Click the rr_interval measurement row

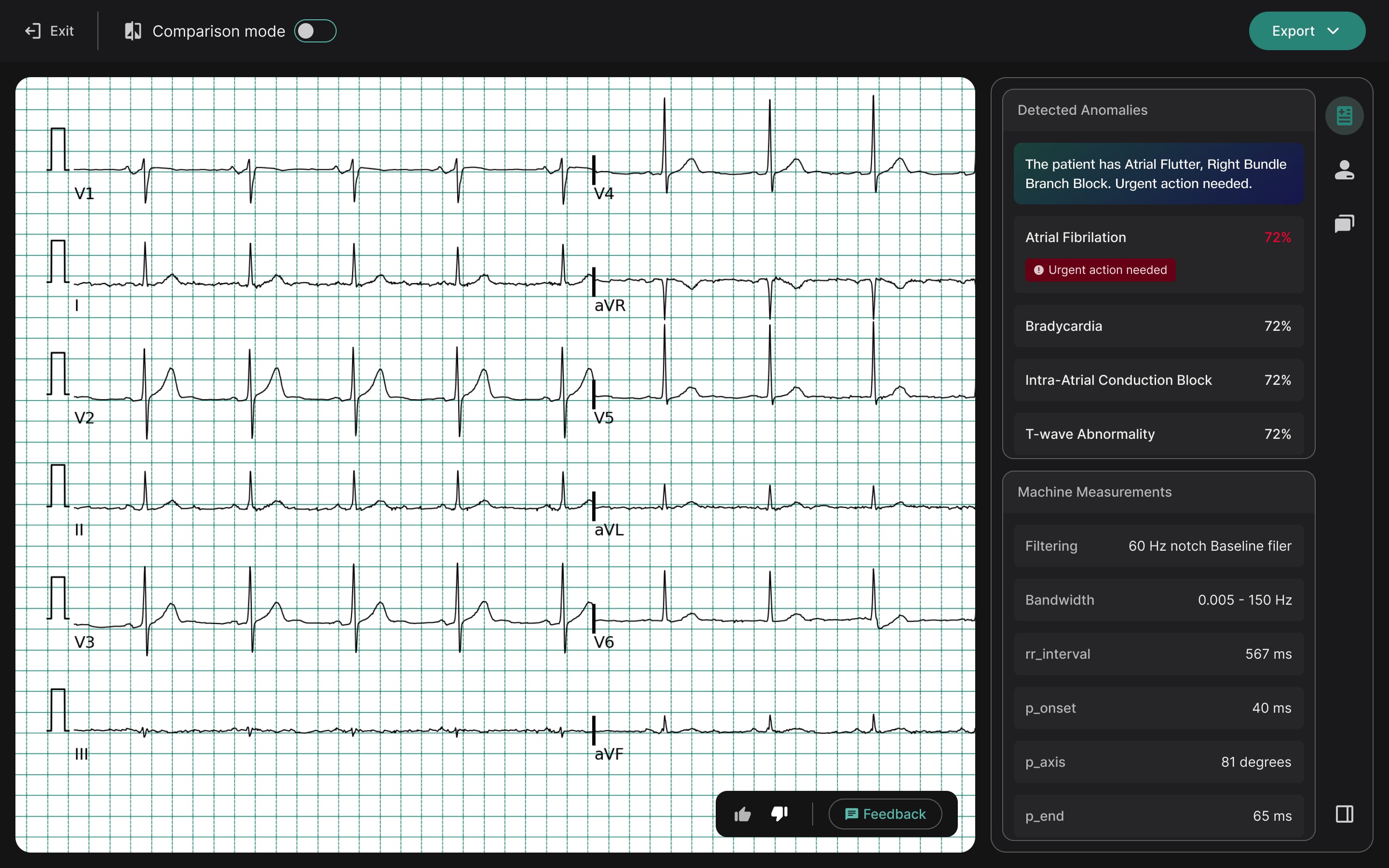(x=1157, y=653)
